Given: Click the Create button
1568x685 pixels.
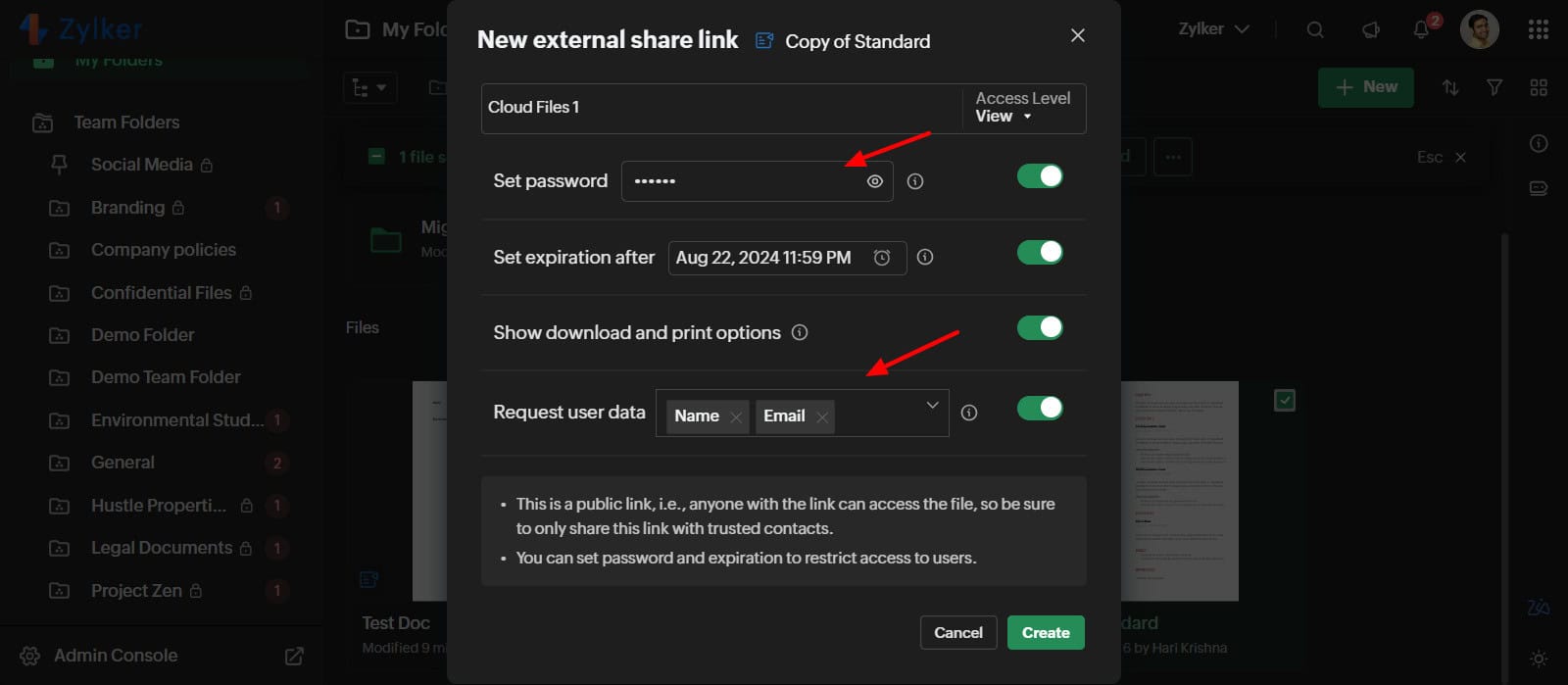Looking at the screenshot, I should pos(1046,633).
